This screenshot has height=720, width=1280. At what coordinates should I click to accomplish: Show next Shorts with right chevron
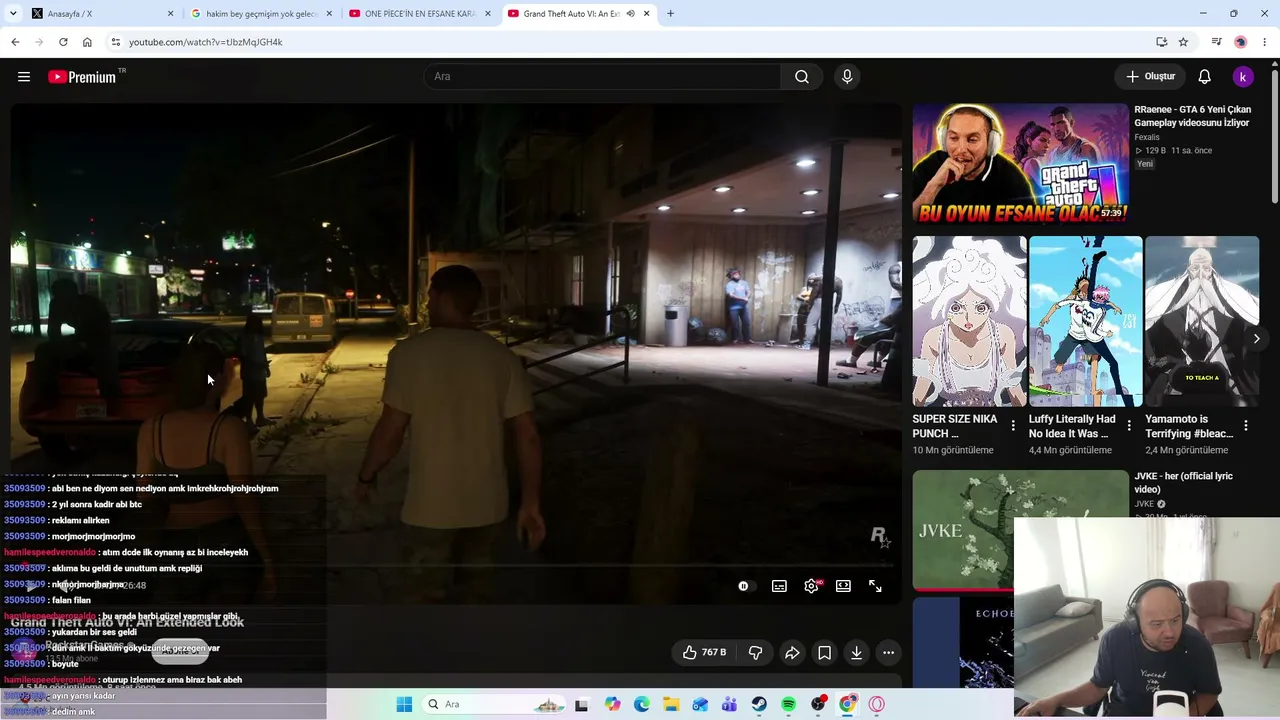click(1256, 339)
